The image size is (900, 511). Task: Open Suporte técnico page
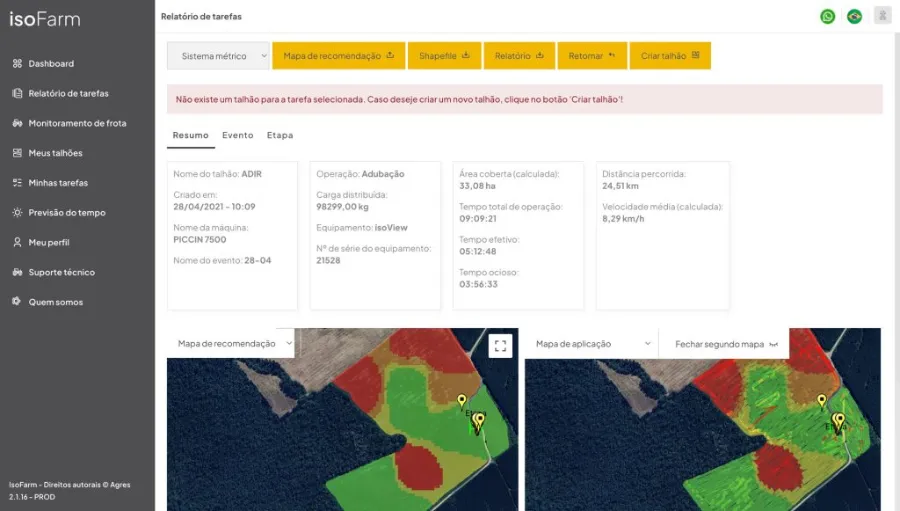click(x=61, y=272)
